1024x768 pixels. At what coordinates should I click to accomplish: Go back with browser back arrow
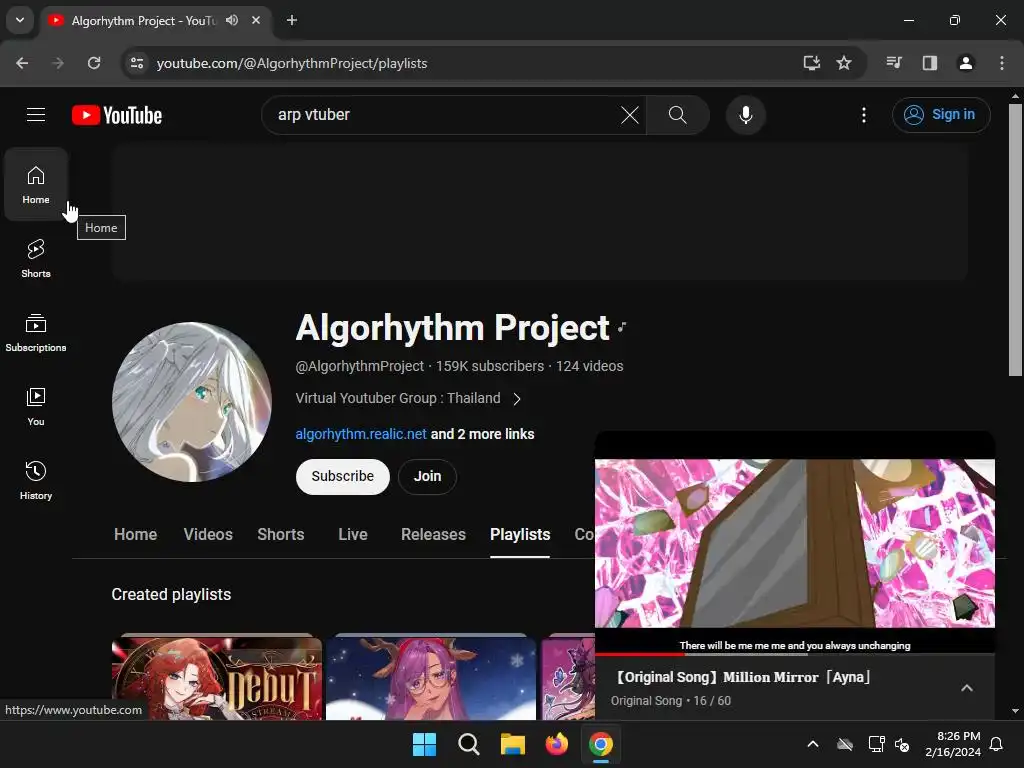click(22, 63)
